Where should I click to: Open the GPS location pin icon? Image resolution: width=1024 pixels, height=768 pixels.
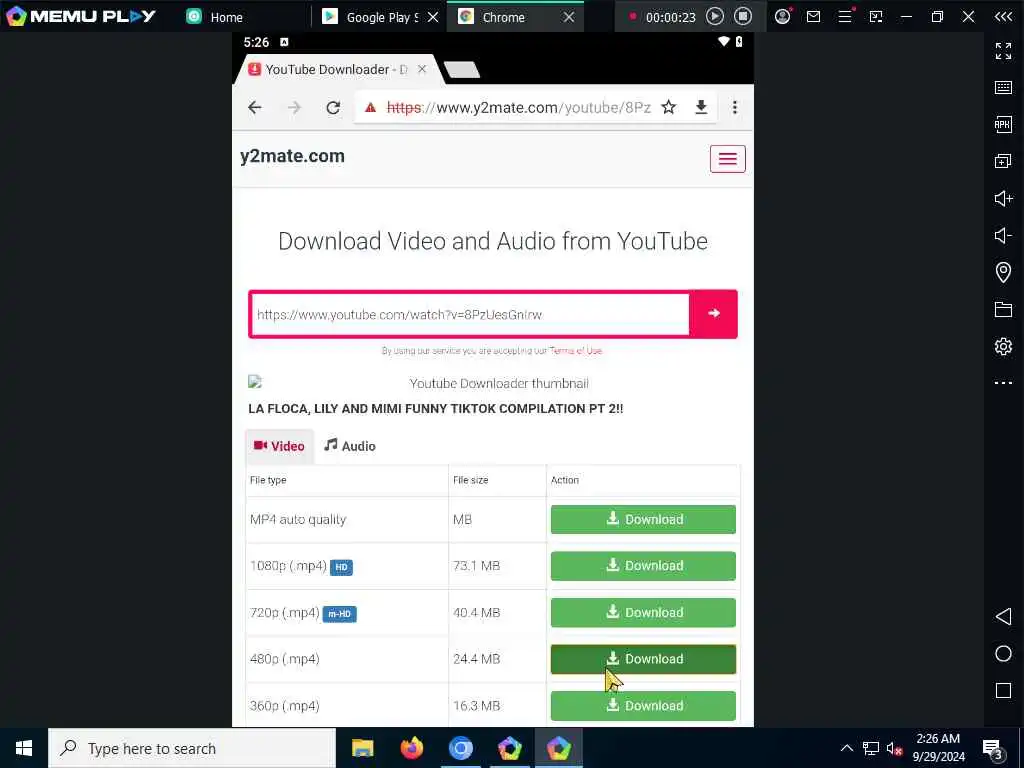[1003, 272]
